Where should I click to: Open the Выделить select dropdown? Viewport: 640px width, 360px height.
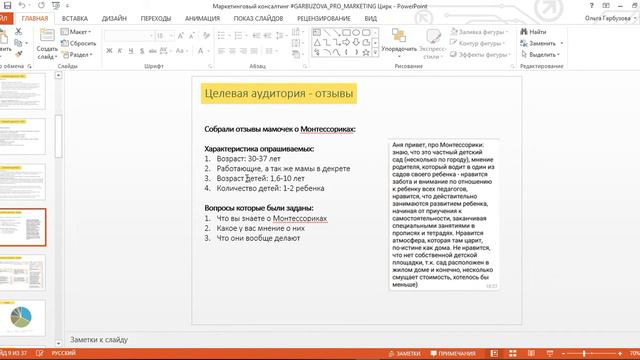click(540, 54)
